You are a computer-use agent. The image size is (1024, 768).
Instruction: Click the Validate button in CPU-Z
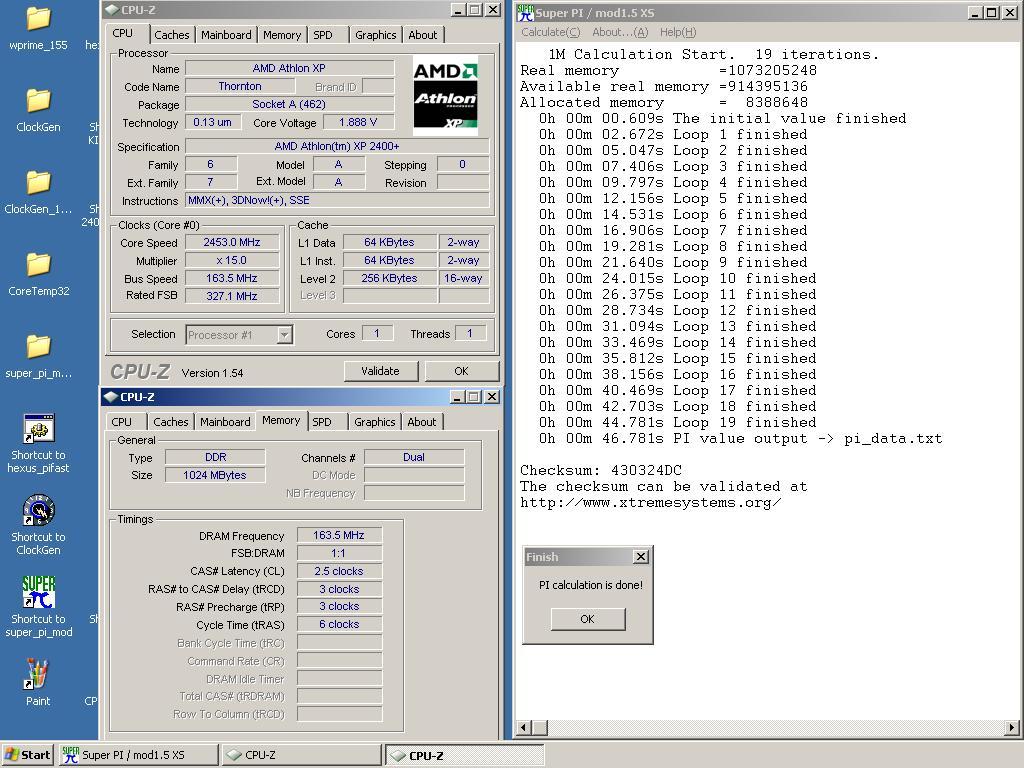pos(380,371)
